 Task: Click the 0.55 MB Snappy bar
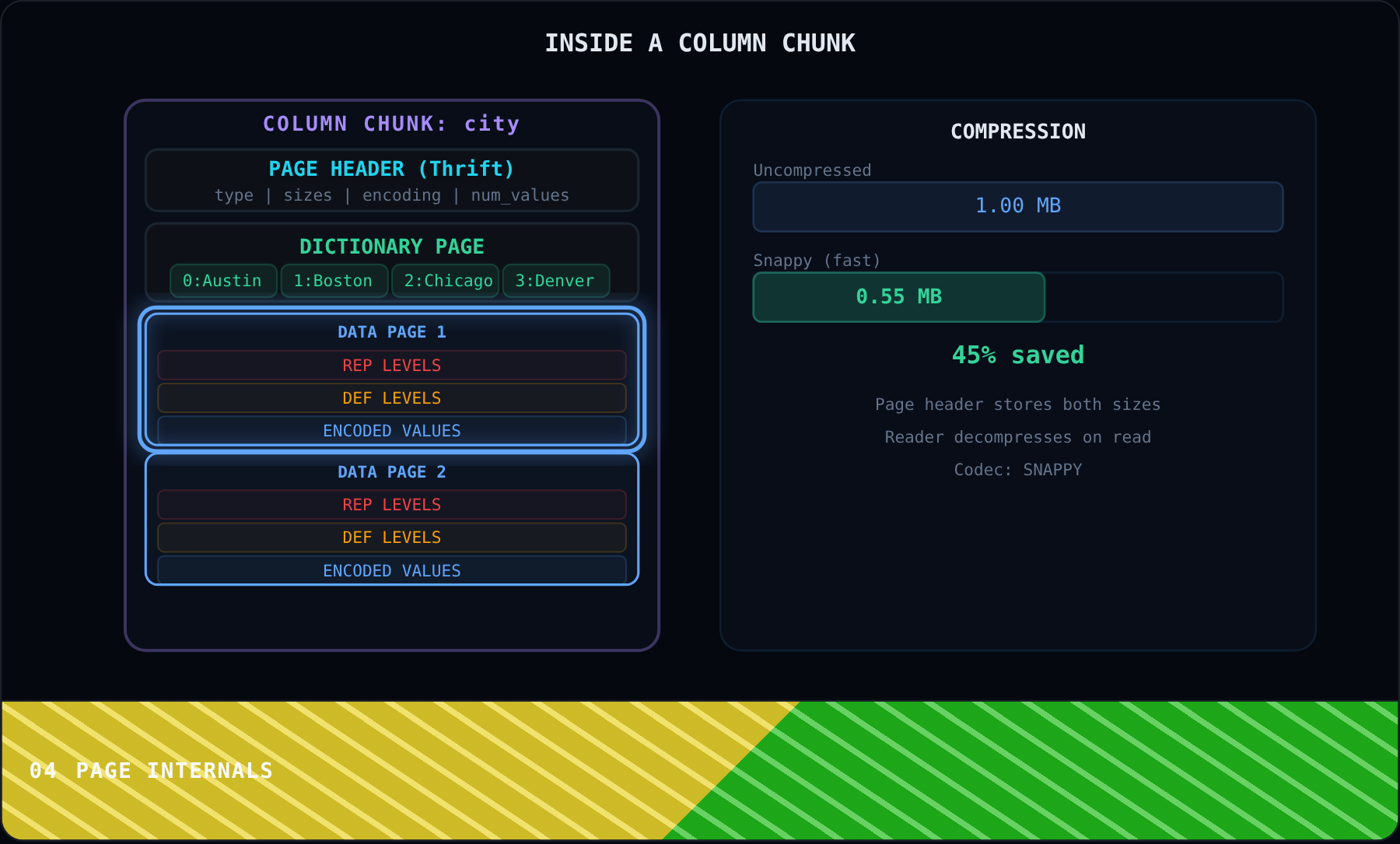899,297
